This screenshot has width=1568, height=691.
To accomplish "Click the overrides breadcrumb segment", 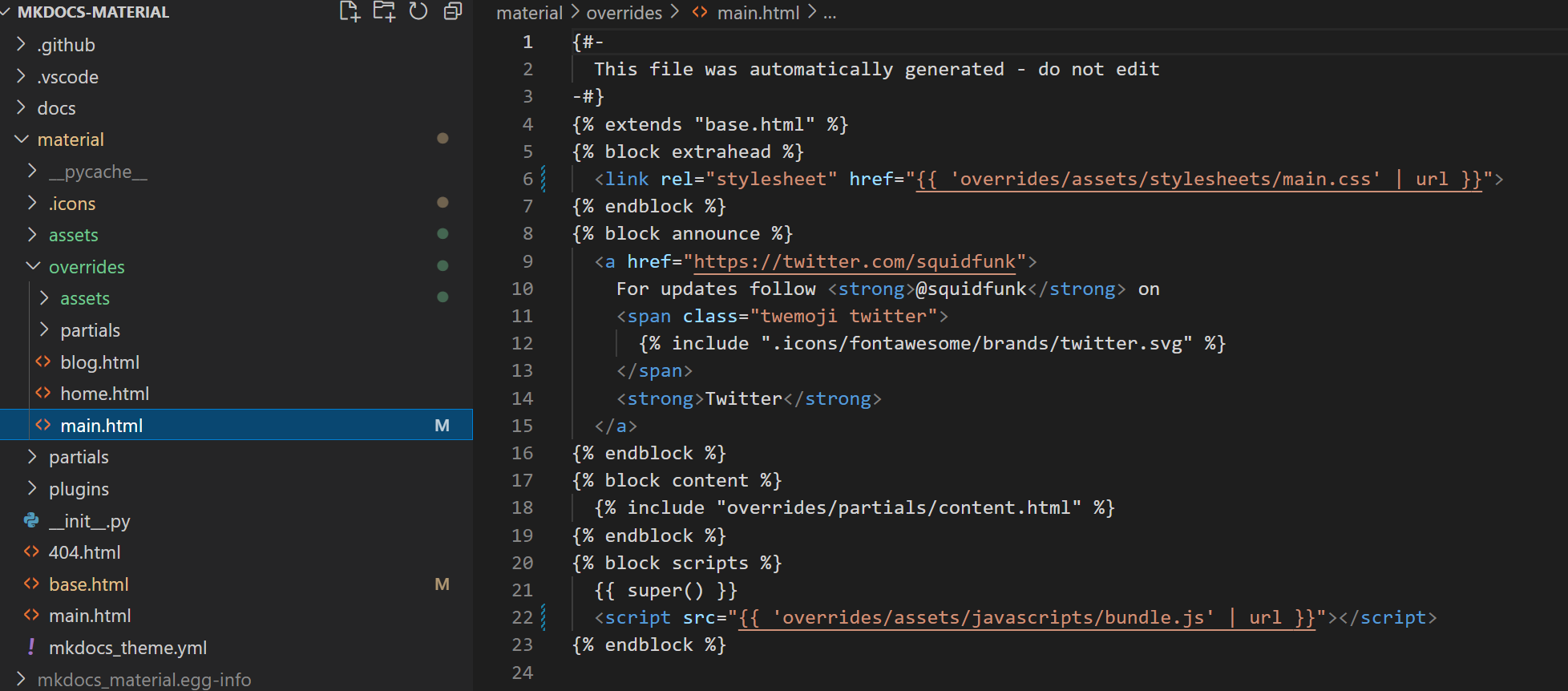I will [624, 13].
